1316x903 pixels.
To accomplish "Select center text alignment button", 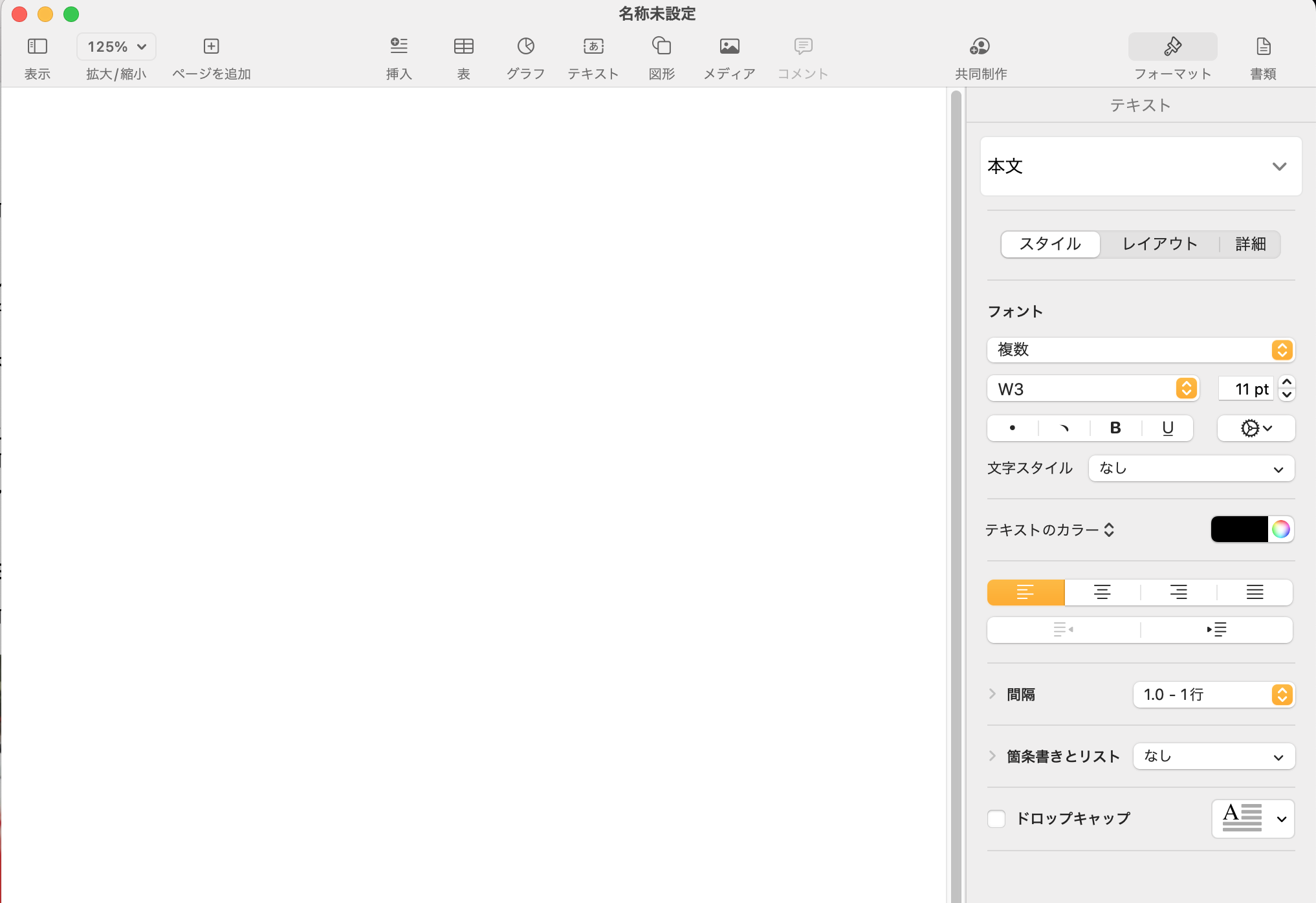I will pos(1102,593).
